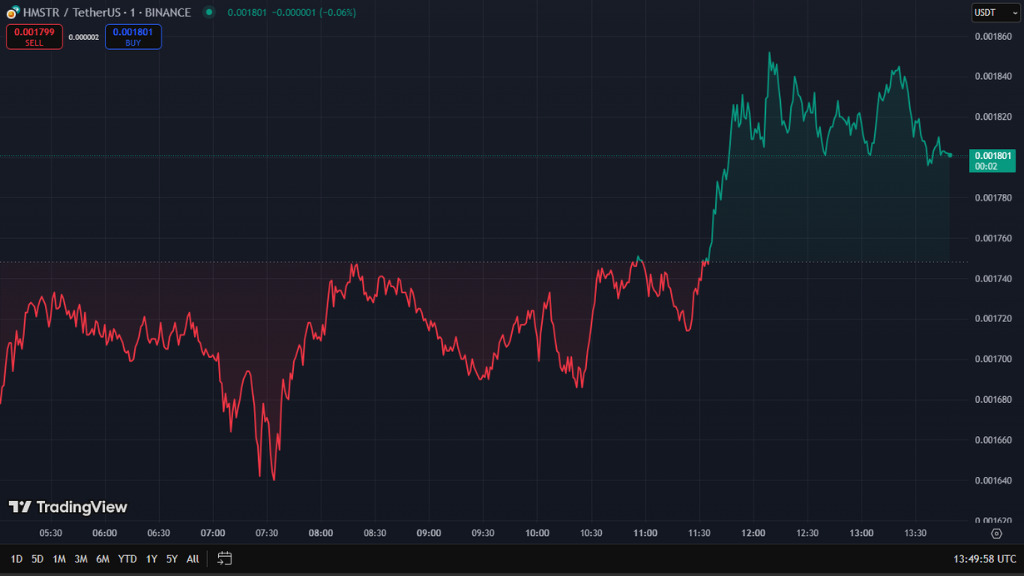Open the timezone menu at 13:49:58 UTC
Image resolution: width=1024 pixels, height=576 pixels.
pos(984,558)
